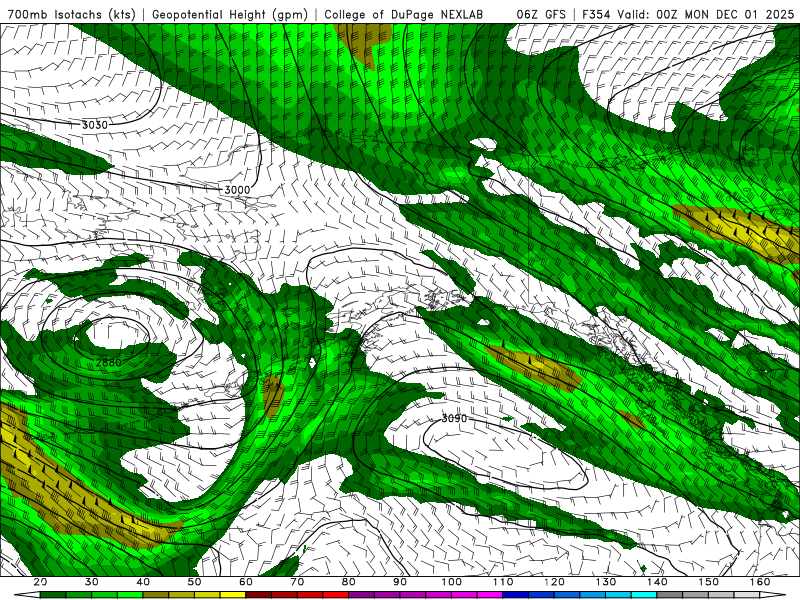Click the 70 knot legend value
The image size is (800, 600).
click(x=297, y=582)
